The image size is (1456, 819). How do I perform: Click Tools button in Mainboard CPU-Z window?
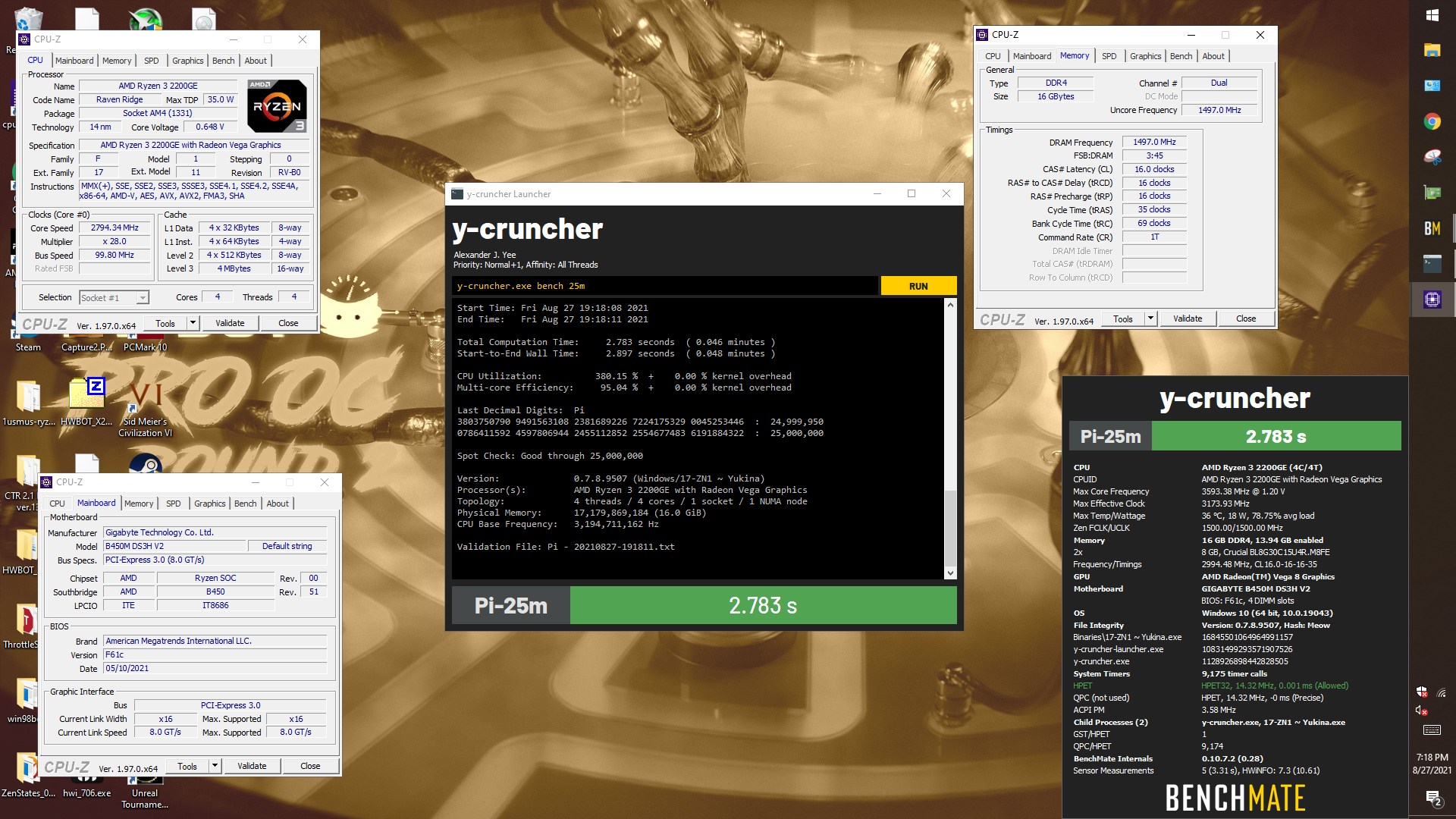[x=187, y=766]
